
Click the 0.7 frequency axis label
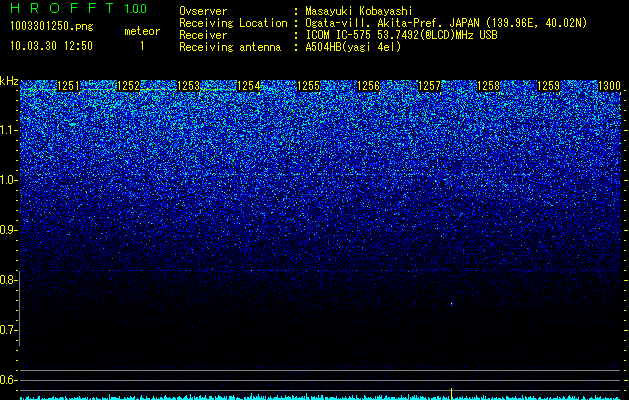coord(9,330)
